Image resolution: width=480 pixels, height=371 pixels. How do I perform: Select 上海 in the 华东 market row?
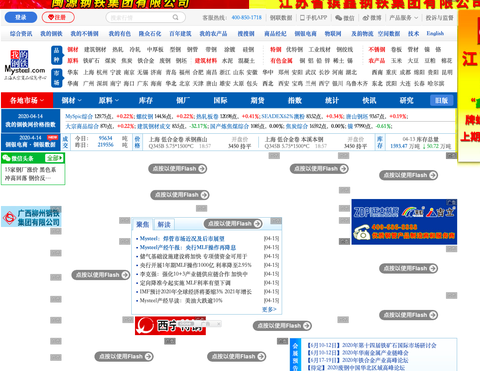tap(88, 72)
